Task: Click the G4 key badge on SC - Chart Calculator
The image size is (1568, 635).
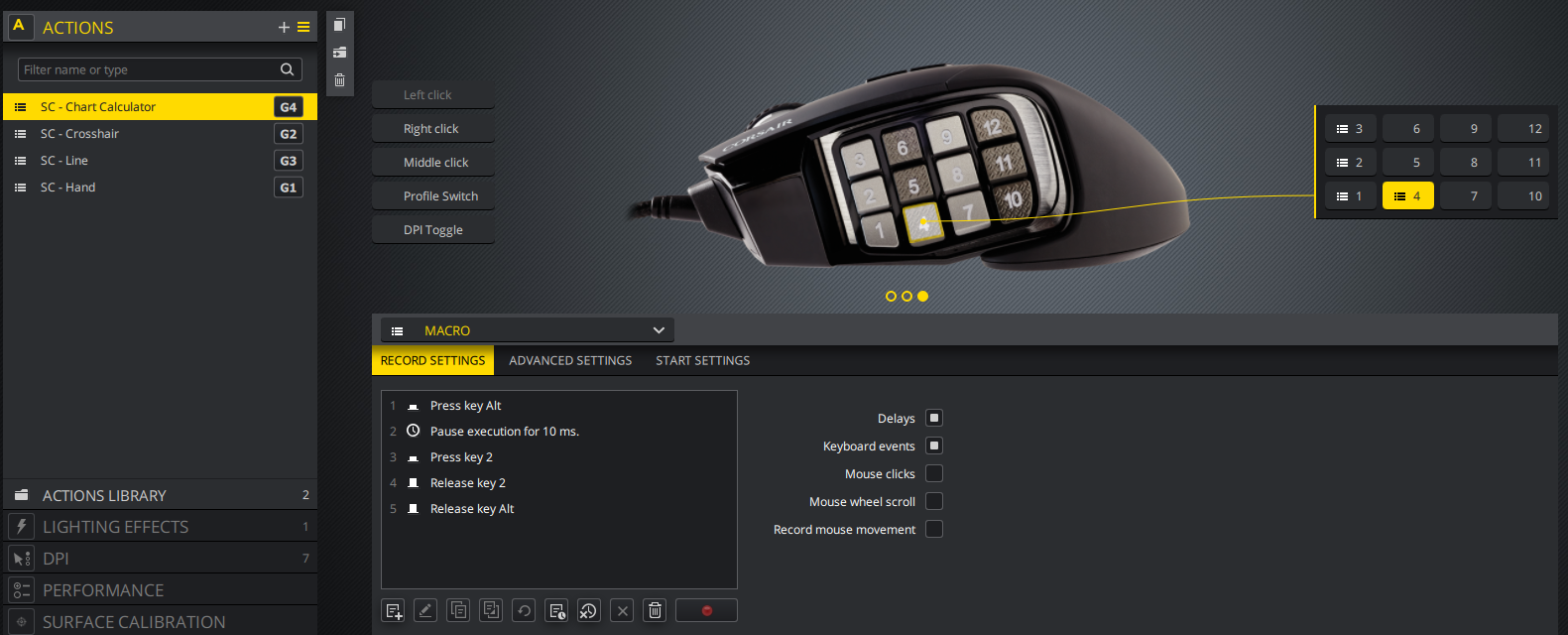Action: 288,107
